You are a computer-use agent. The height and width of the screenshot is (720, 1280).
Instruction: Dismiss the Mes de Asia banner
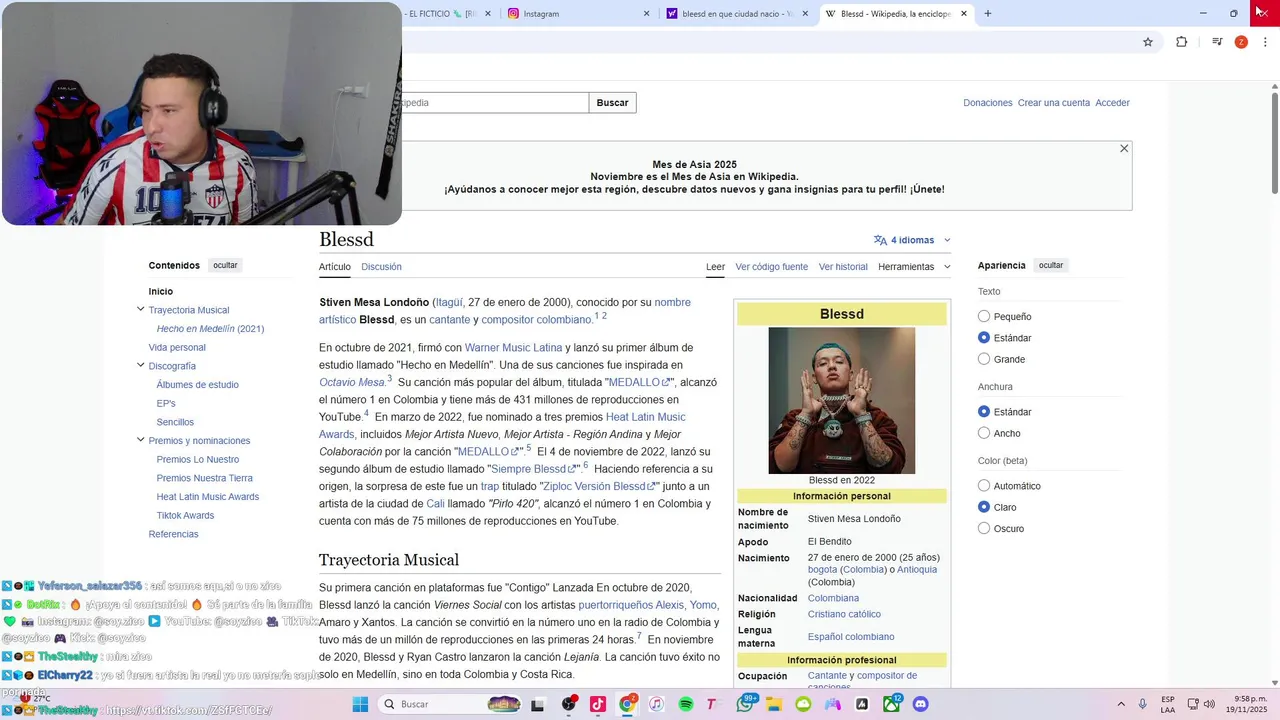[1124, 149]
